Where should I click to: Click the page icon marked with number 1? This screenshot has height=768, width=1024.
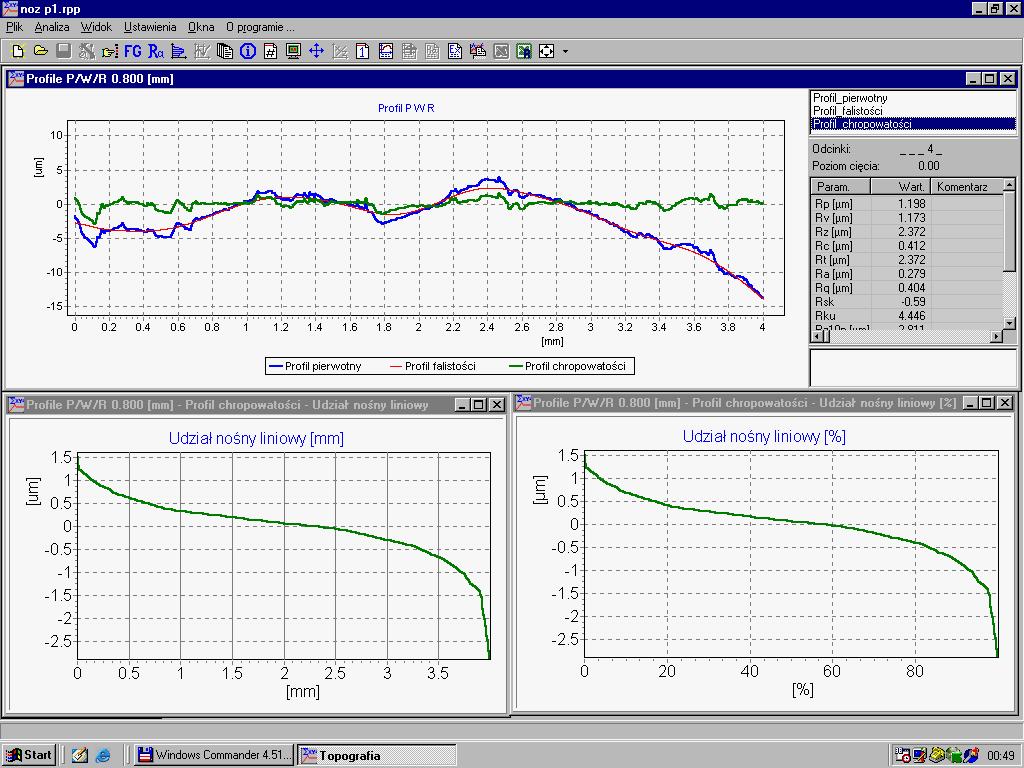coord(362,51)
